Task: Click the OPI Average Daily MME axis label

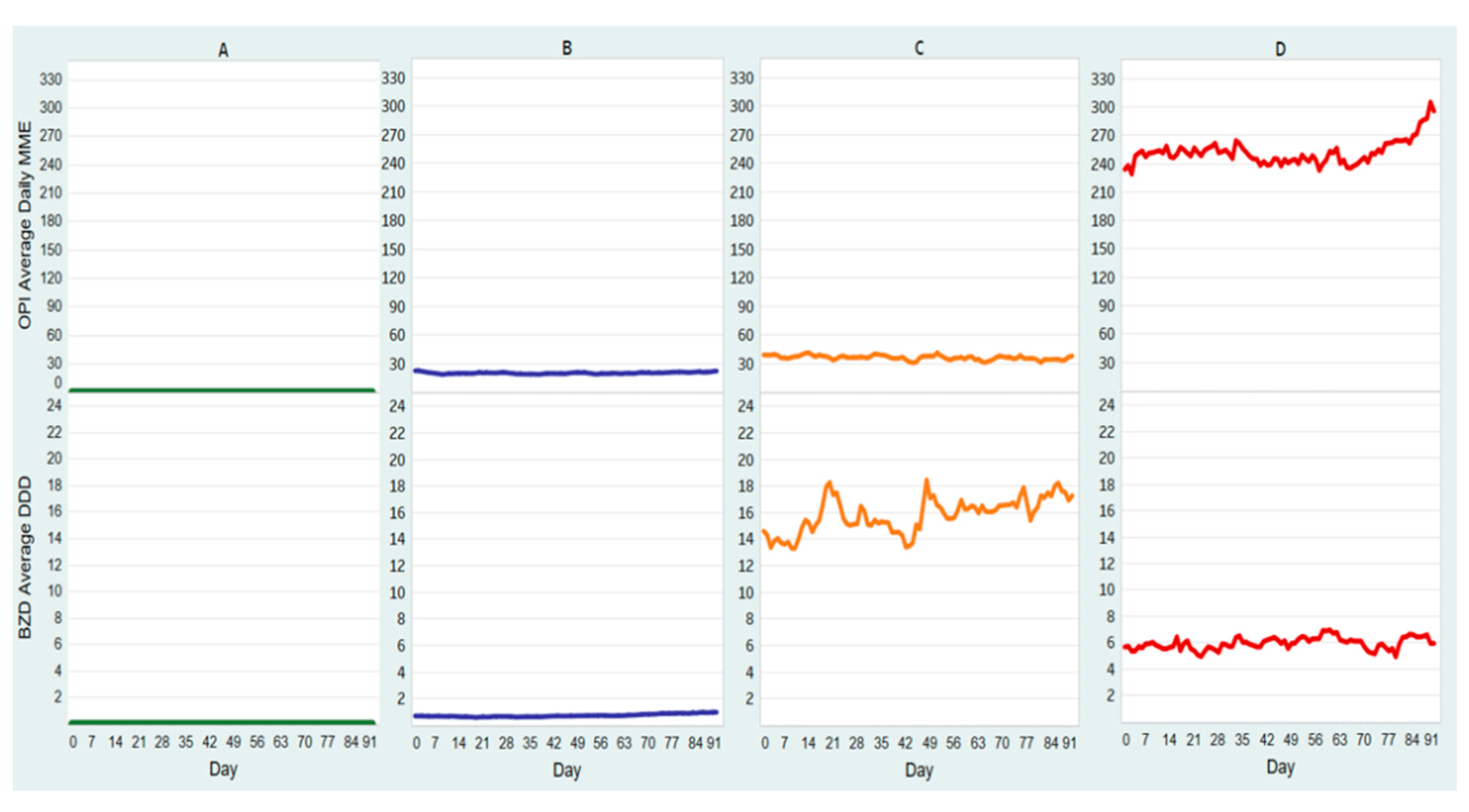Action: (25, 225)
